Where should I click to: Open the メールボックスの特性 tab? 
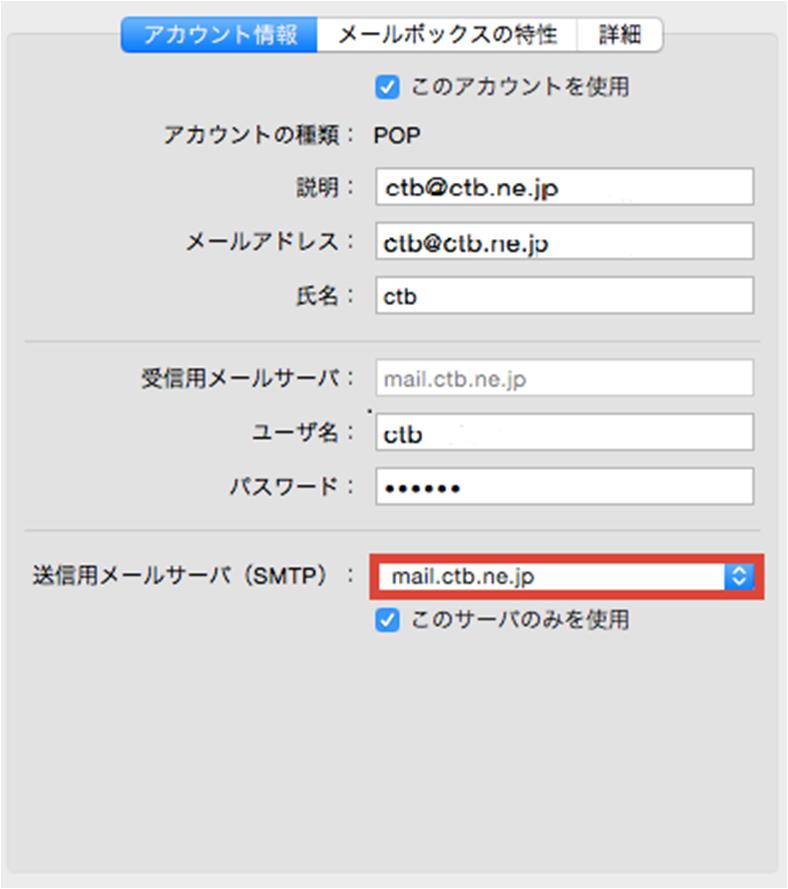pos(447,35)
